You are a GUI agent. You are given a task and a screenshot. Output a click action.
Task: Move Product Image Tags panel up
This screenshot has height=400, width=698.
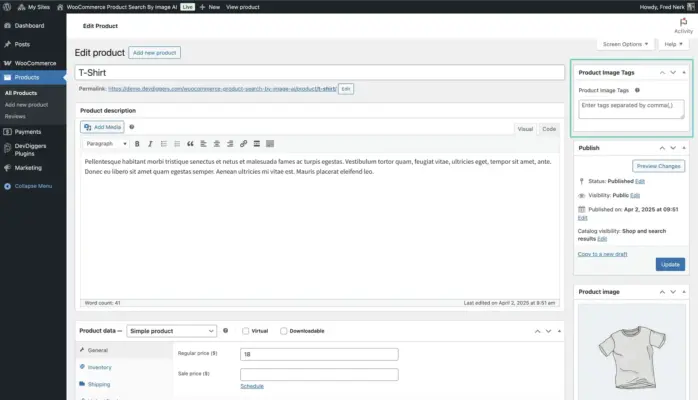(x=662, y=73)
